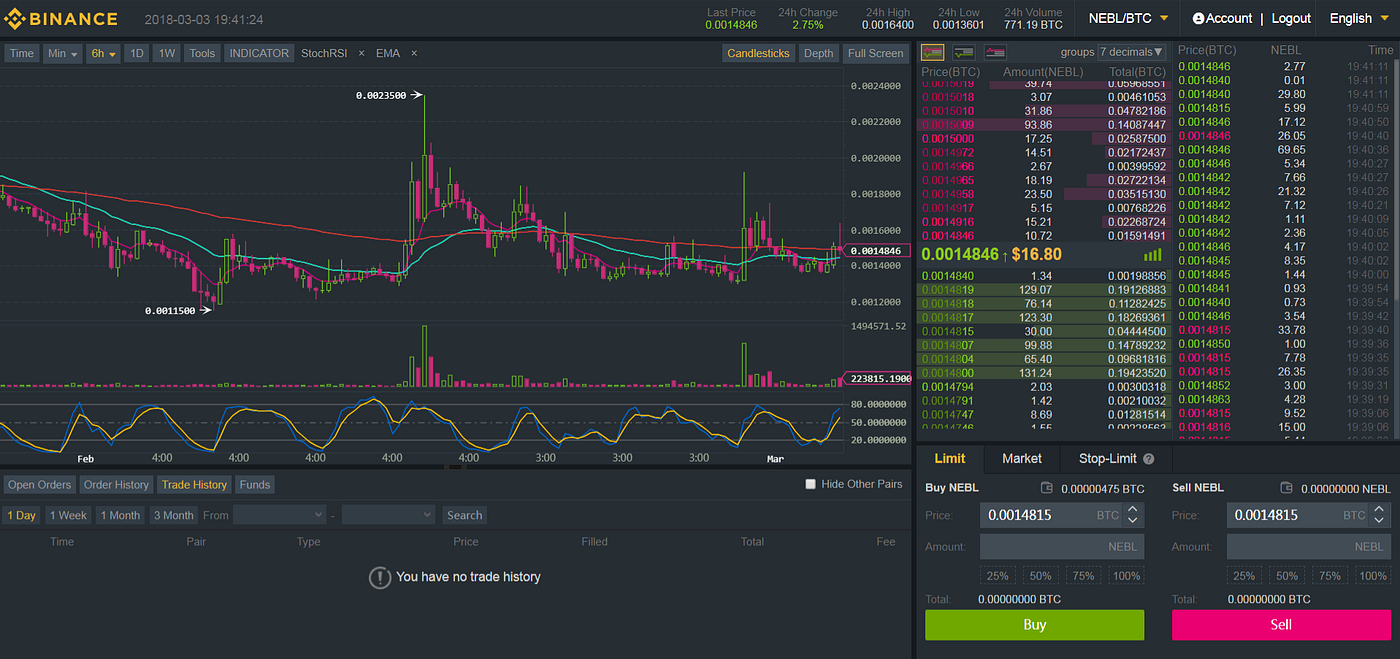This screenshot has height=659, width=1400.
Task: Select the 1 Day history range
Action: (21, 515)
